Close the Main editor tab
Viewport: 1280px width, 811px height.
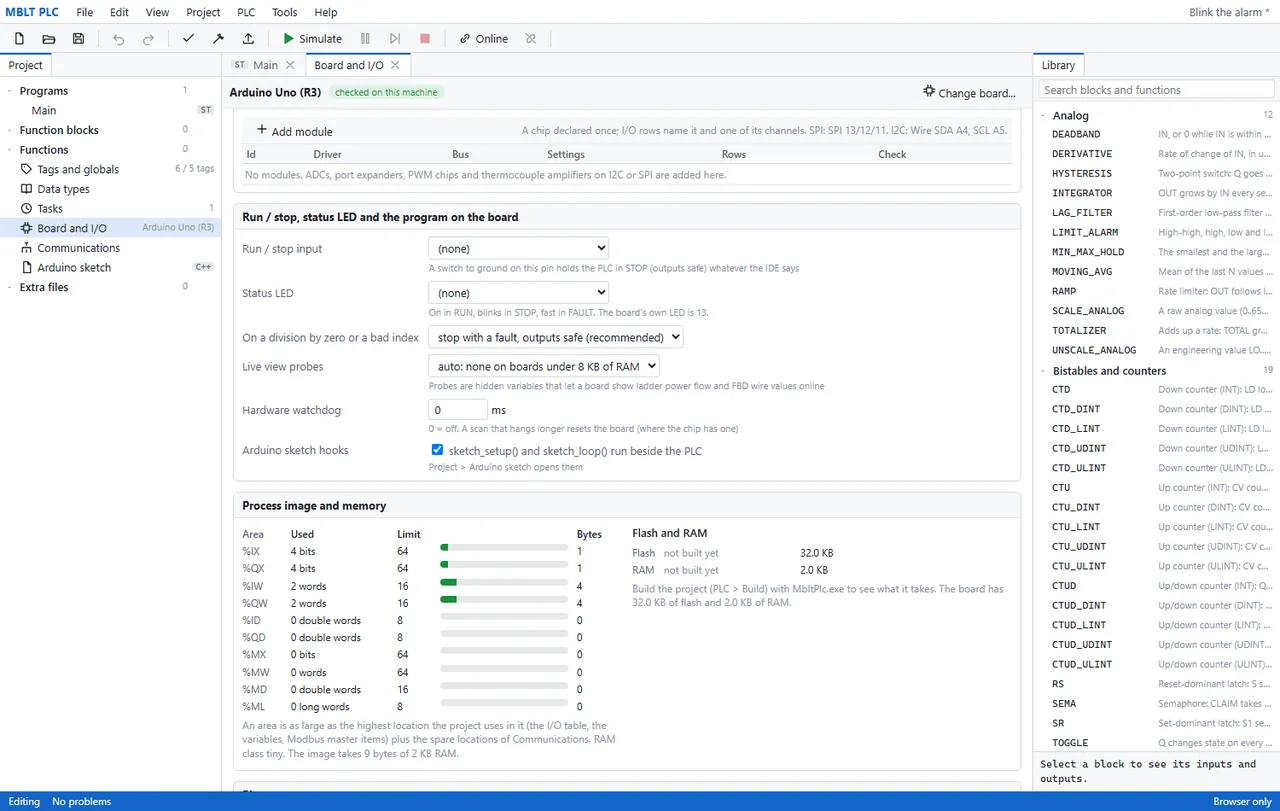coord(290,65)
